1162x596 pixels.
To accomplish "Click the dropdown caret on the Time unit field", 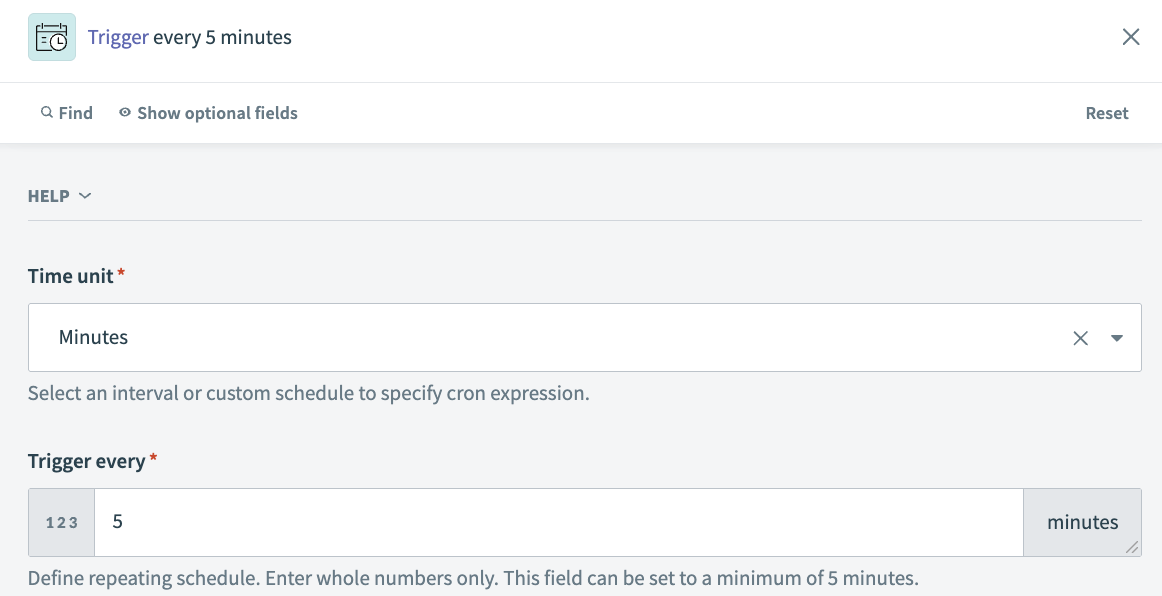I will [x=1117, y=338].
